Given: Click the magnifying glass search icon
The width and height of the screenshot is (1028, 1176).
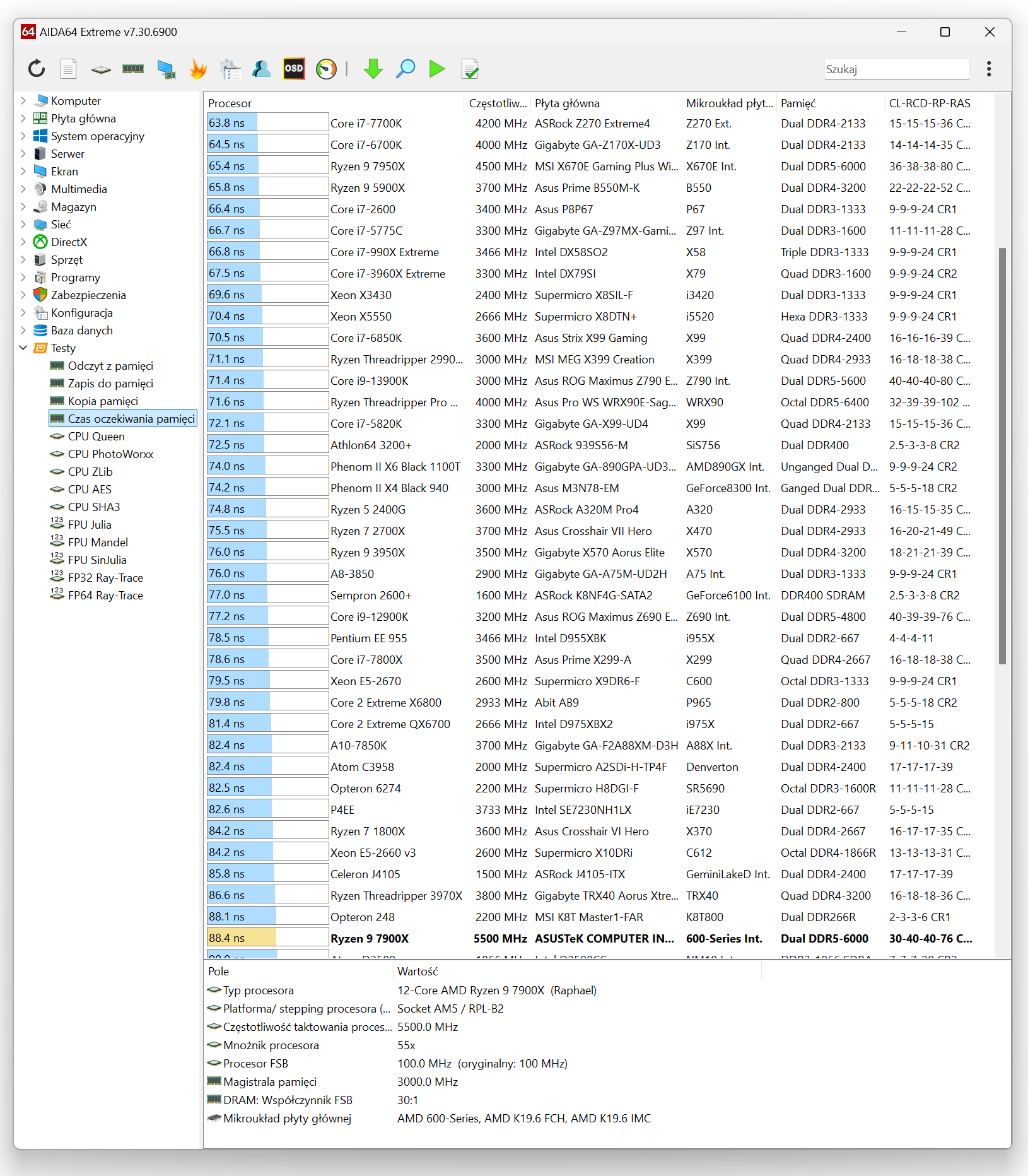Looking at the screenshot, I should tap(406, 69).
